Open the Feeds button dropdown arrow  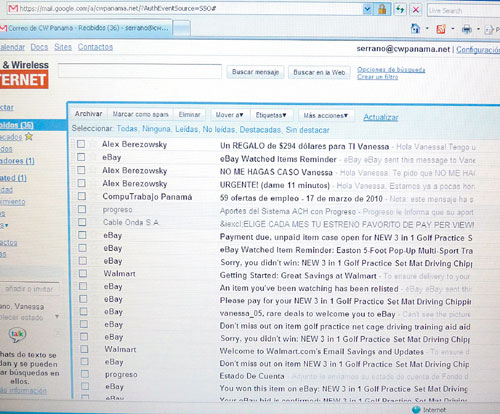(x=452, y=29)
